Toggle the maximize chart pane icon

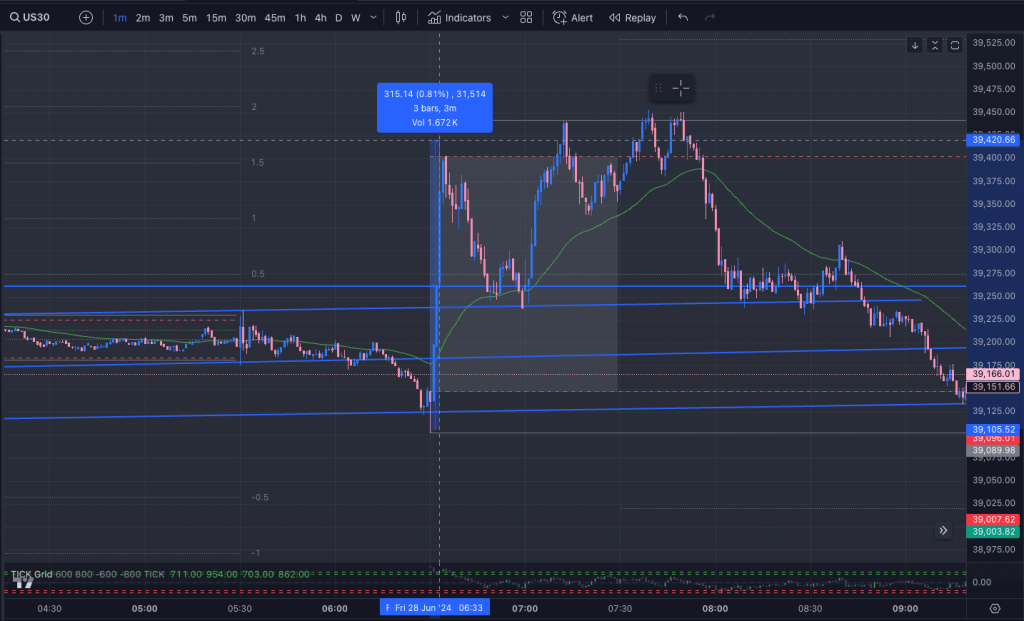[x=955, y=45]
